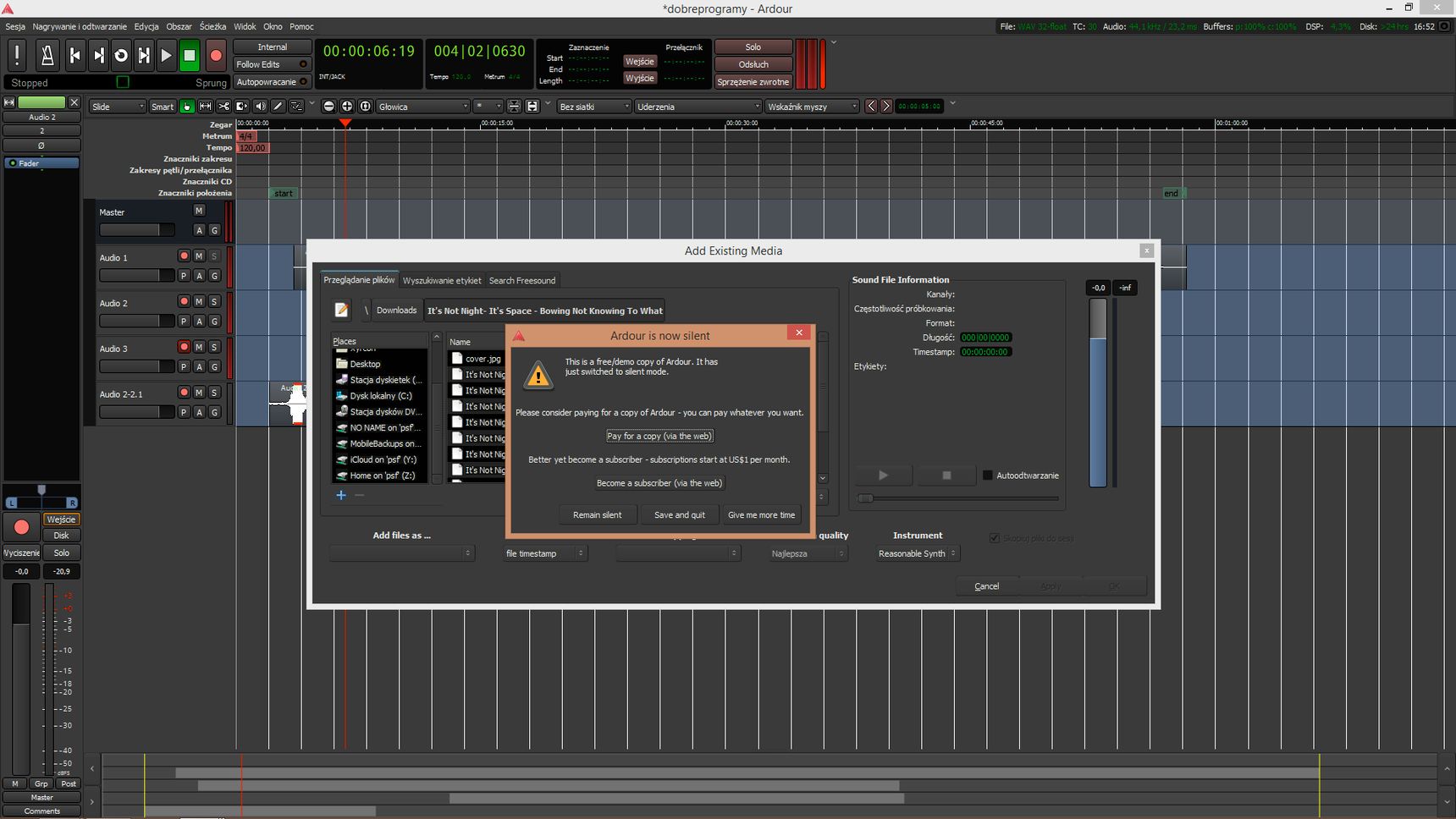
Task: Toggle the metronome click icon
Action: 47,55
